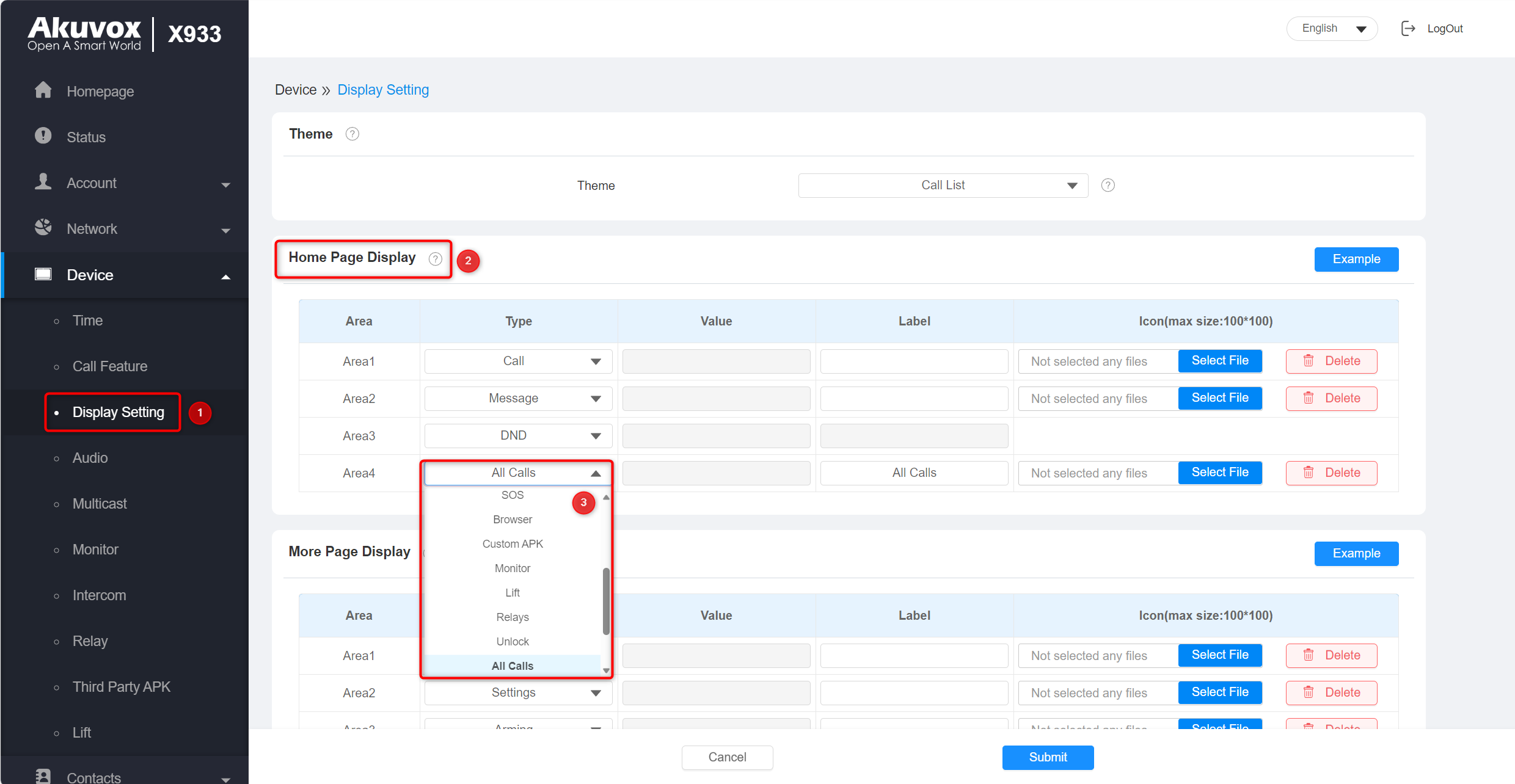Click LogOut link
This screenshot has height=784, width=1515.
(1445, 29)
